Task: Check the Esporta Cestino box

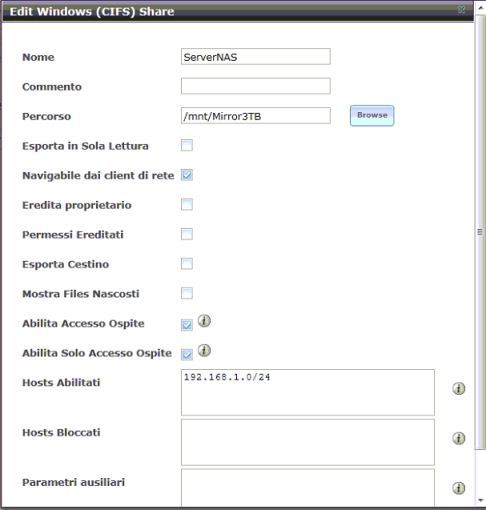Action: tap(187, 264)
